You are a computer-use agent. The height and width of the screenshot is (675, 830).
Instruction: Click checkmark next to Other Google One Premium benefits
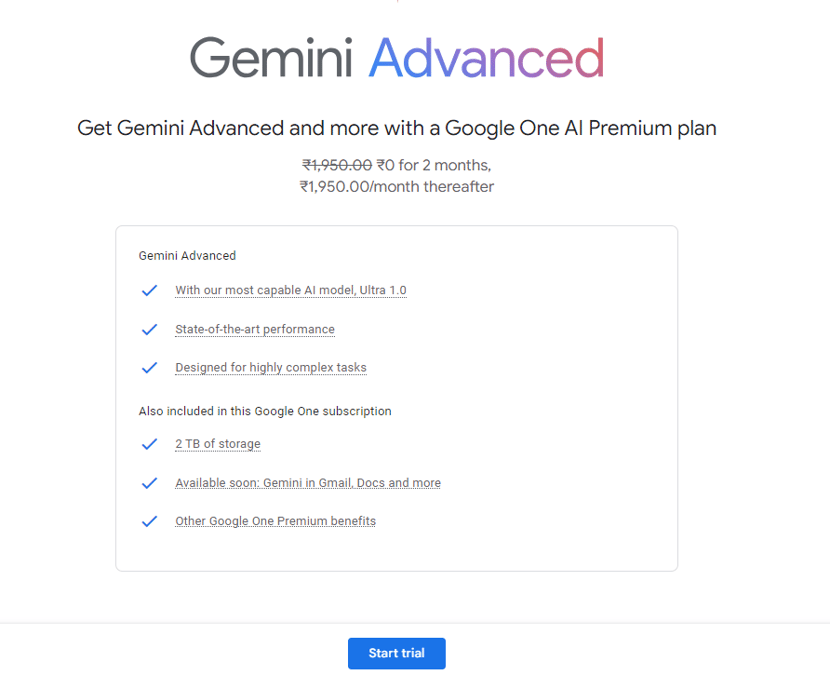pyautogui.click(x=149, y=521)
